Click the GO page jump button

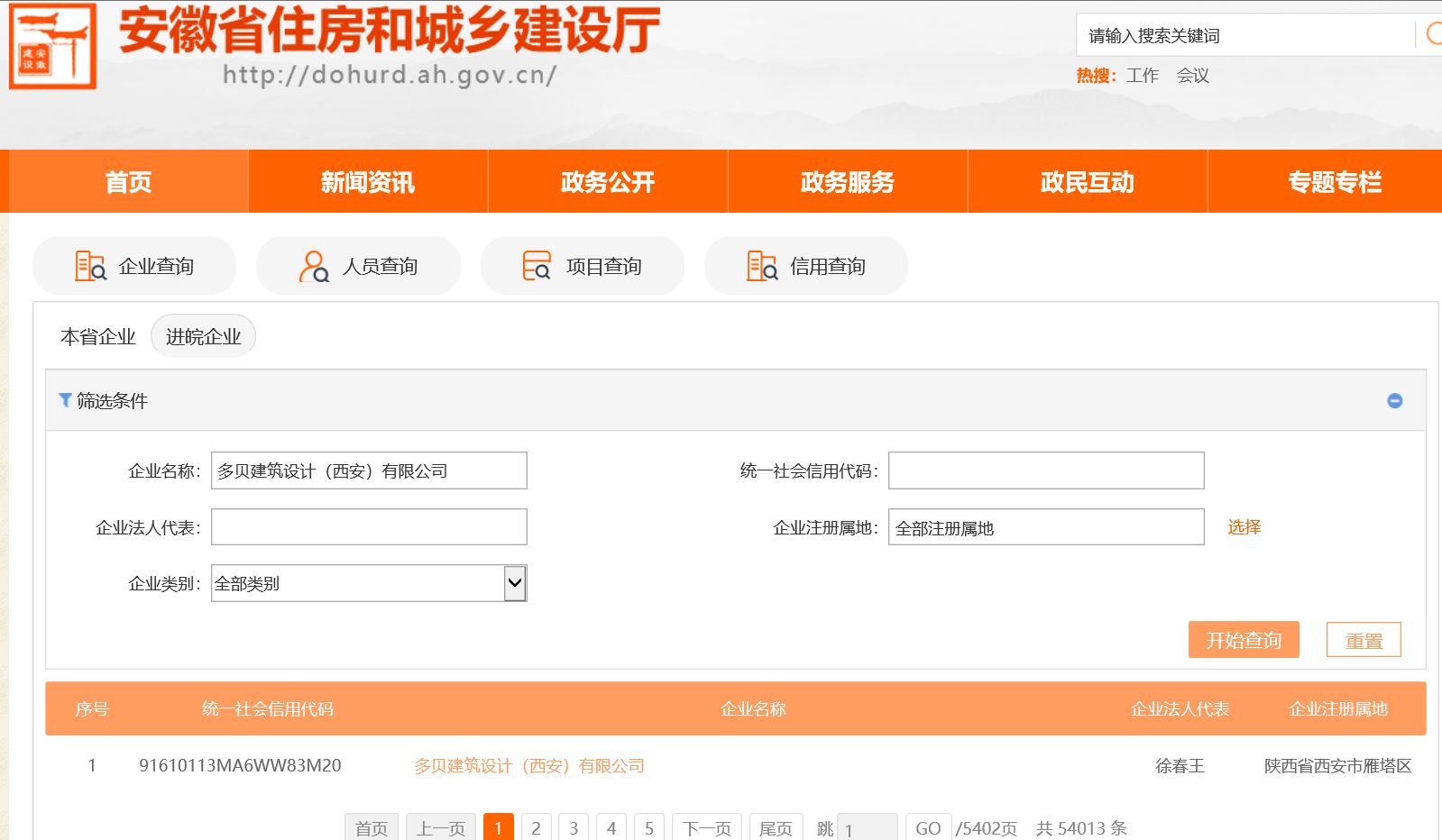[928, 827]
